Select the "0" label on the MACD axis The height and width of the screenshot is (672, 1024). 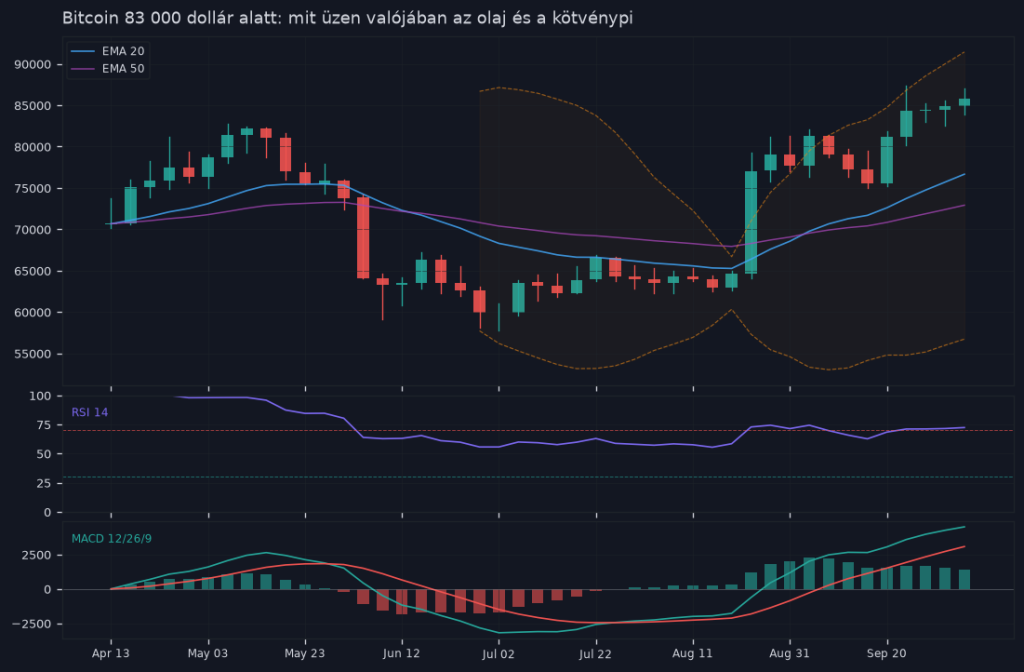click(48, 590)
